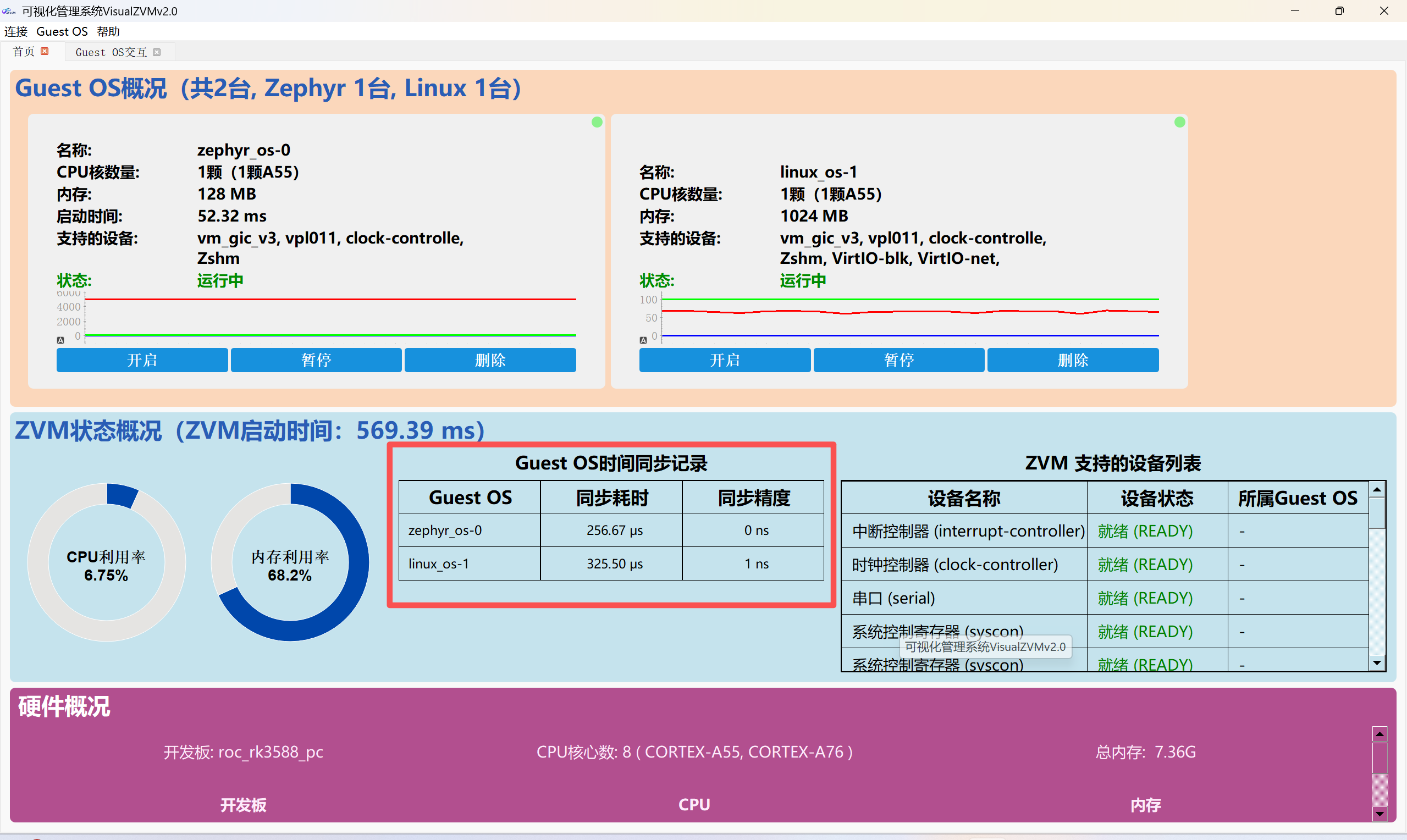This screenshot has width=1407, height=840.
Task: Open the 连接 menu
Action: coord(15,32)
